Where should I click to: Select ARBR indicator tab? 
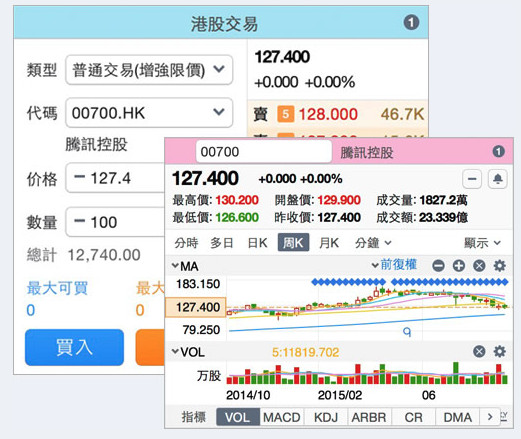369,417
